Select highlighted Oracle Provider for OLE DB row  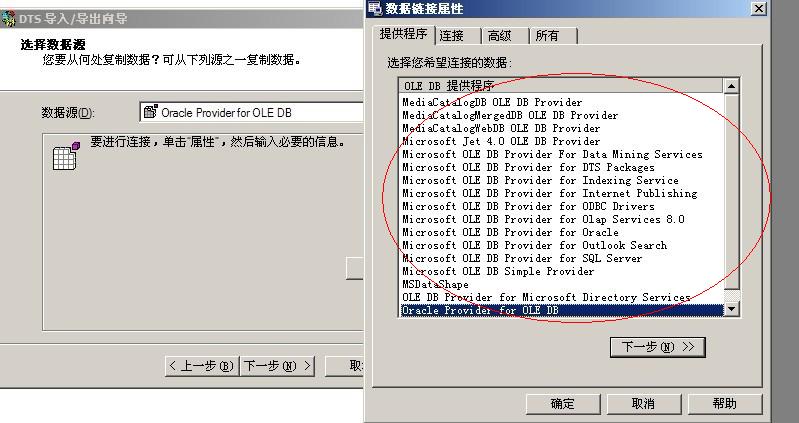click(x=562, y=310)
